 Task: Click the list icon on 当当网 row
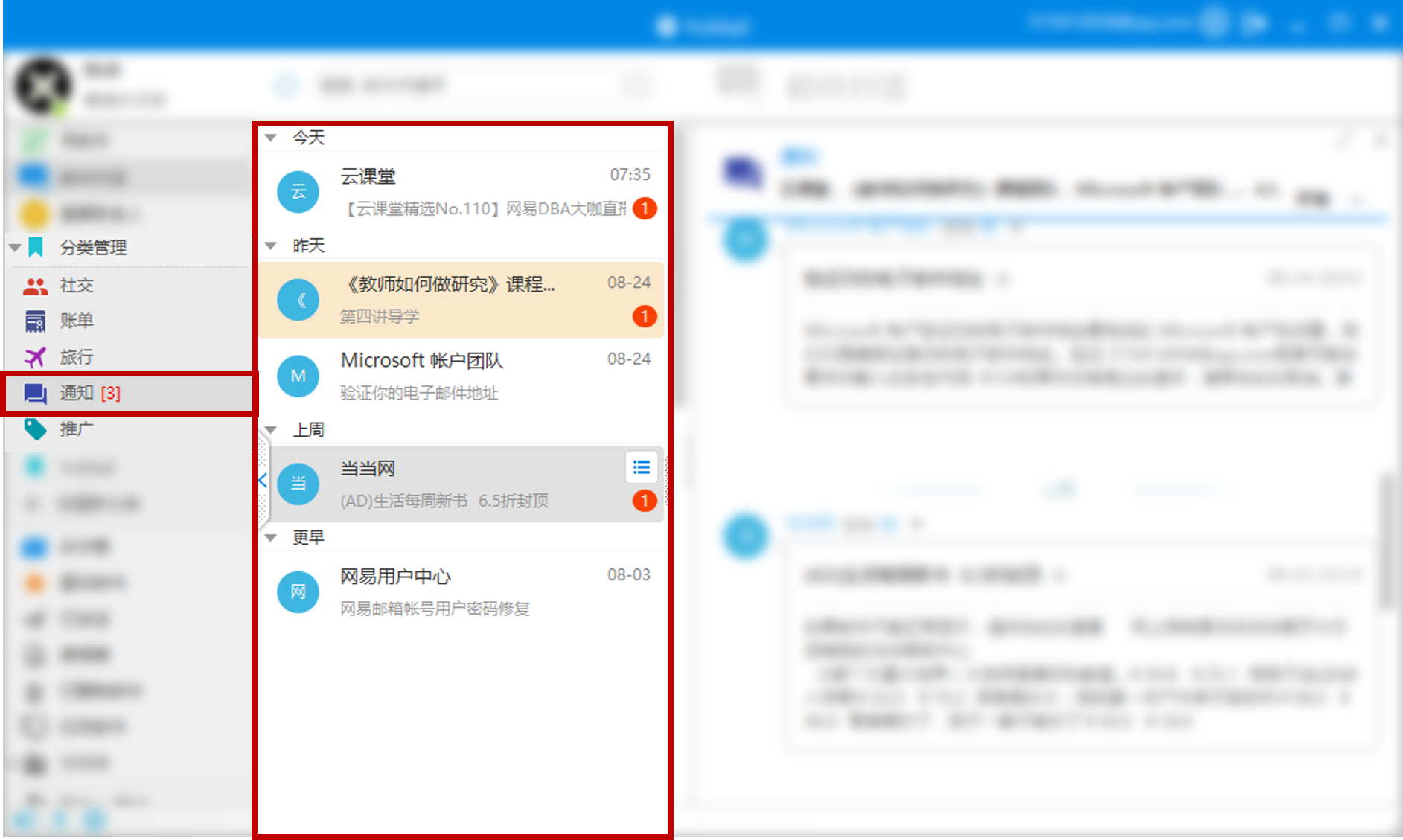(x=642, y=467)
